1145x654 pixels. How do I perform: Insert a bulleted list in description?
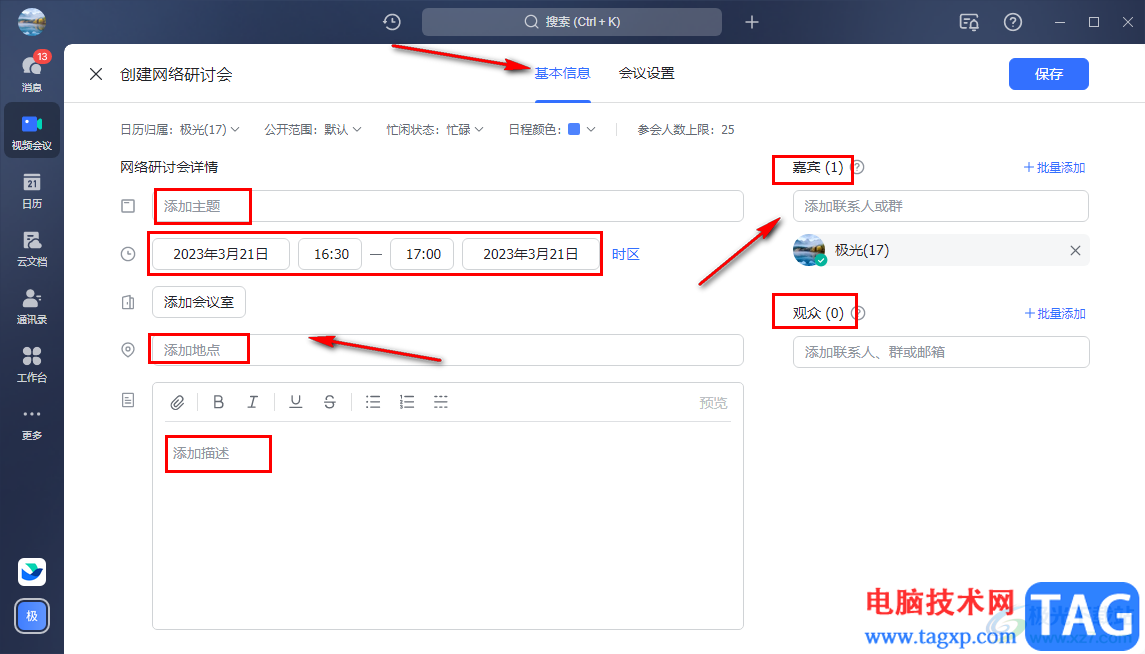pos(373,402)
